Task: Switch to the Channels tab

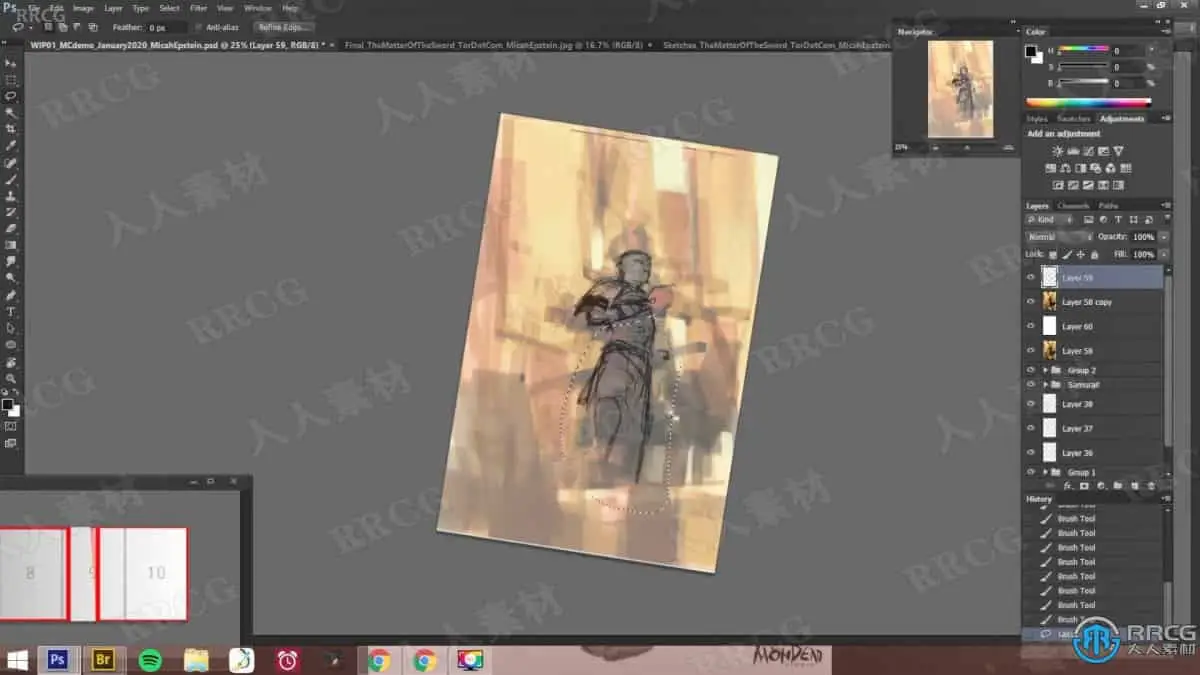Action: click(x=1073, y=205)
